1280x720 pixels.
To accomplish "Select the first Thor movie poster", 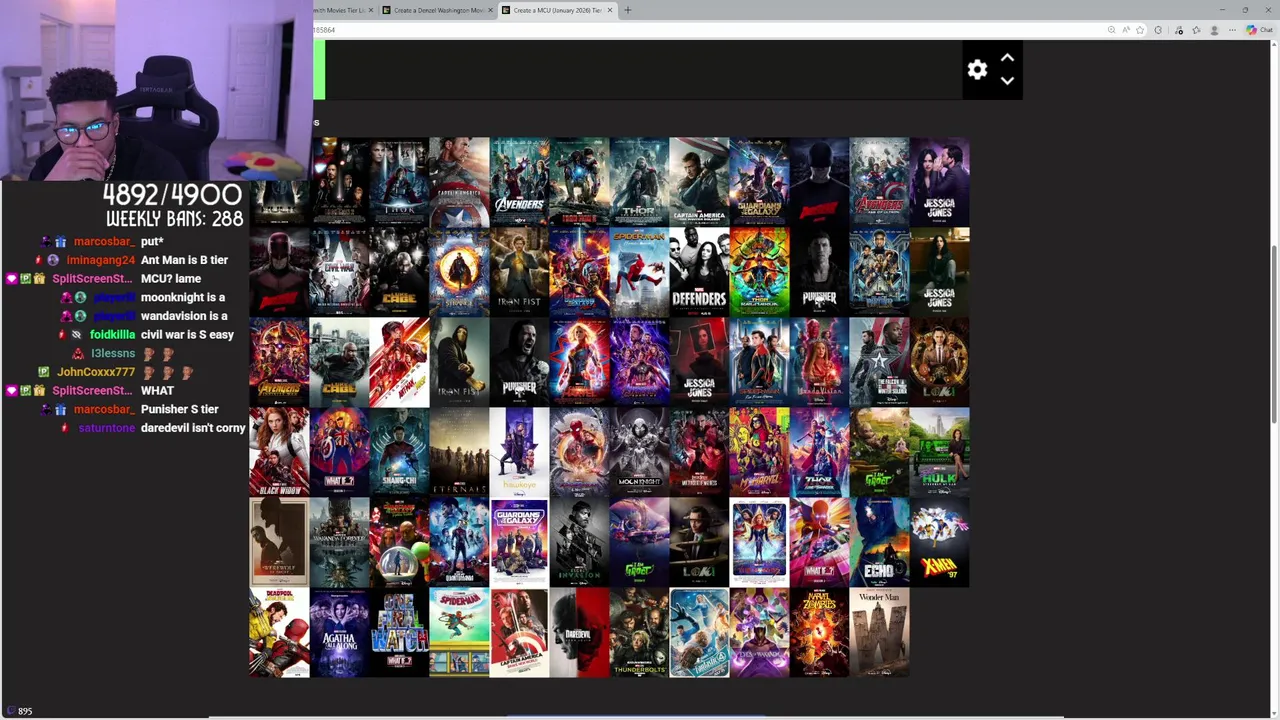I will [399, 182].
